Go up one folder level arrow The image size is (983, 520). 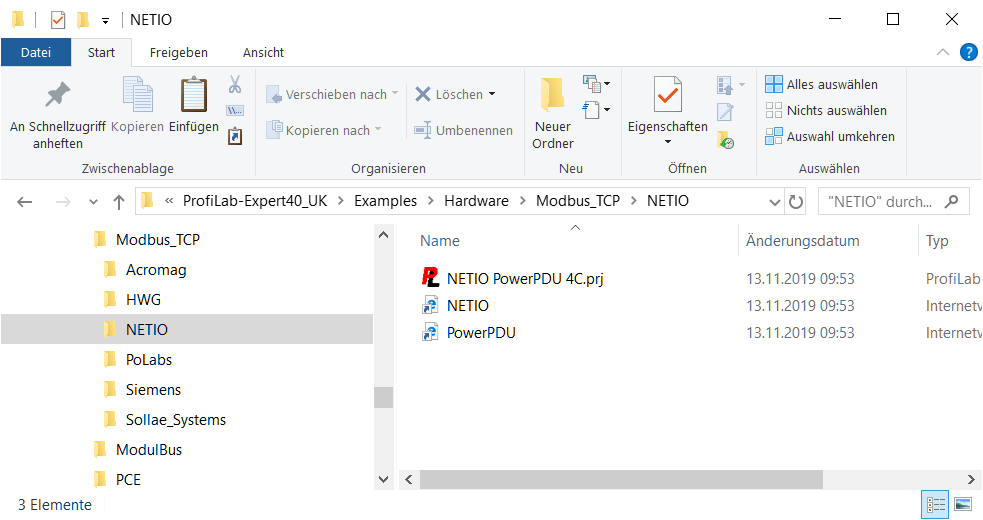118,202
